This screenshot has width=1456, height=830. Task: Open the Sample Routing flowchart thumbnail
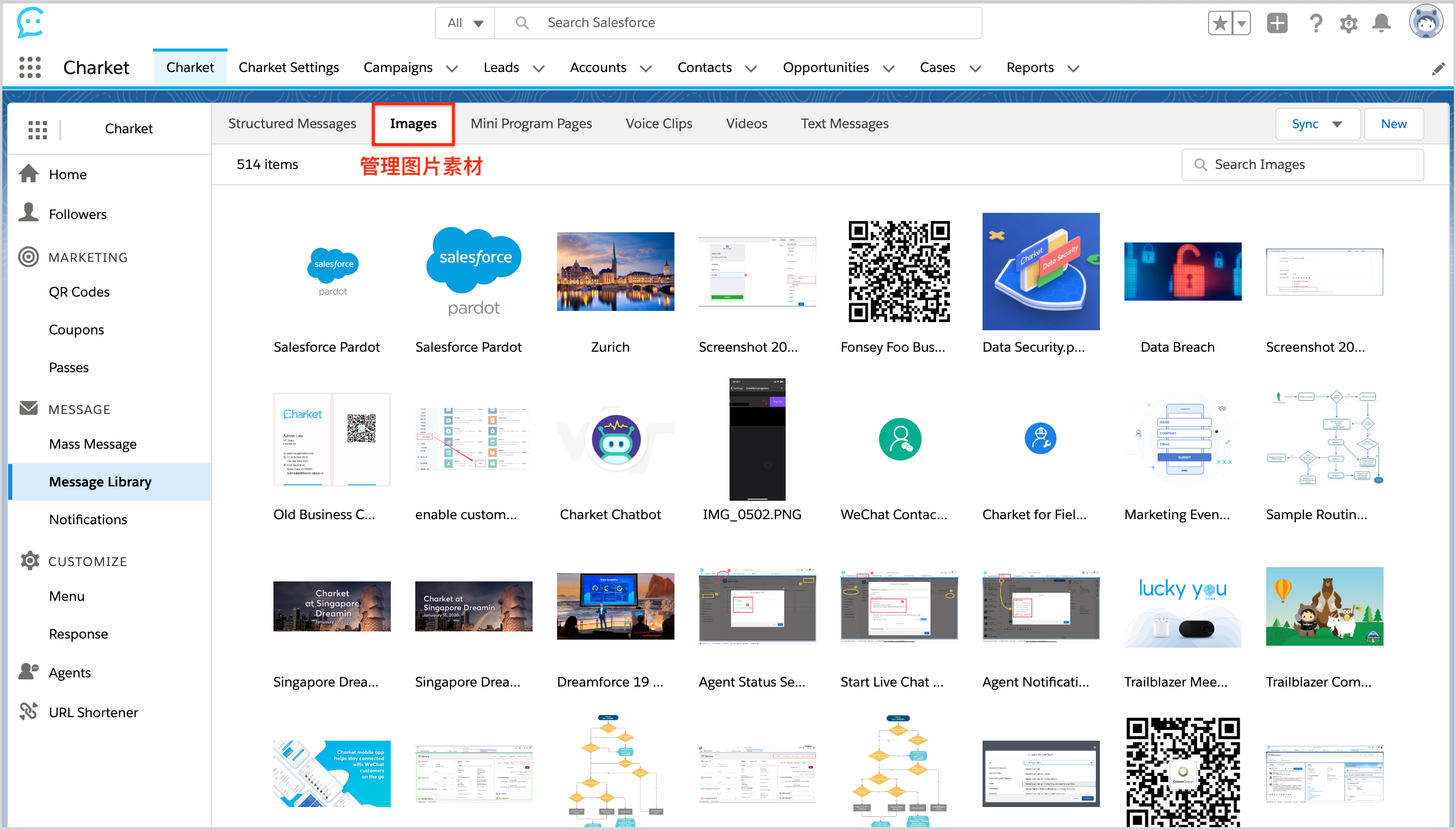(x=1324, y=439)
